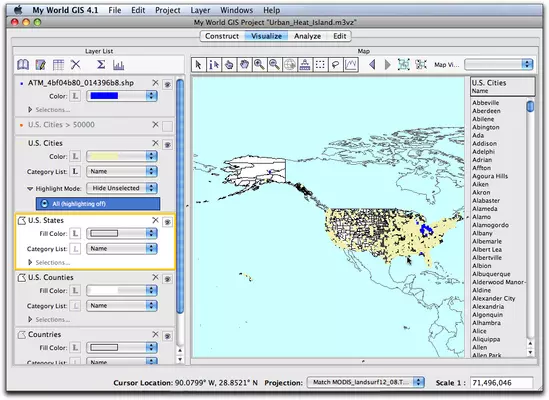
Task: Toggle visibility eye for U.S. States layer
Action: 168,222
